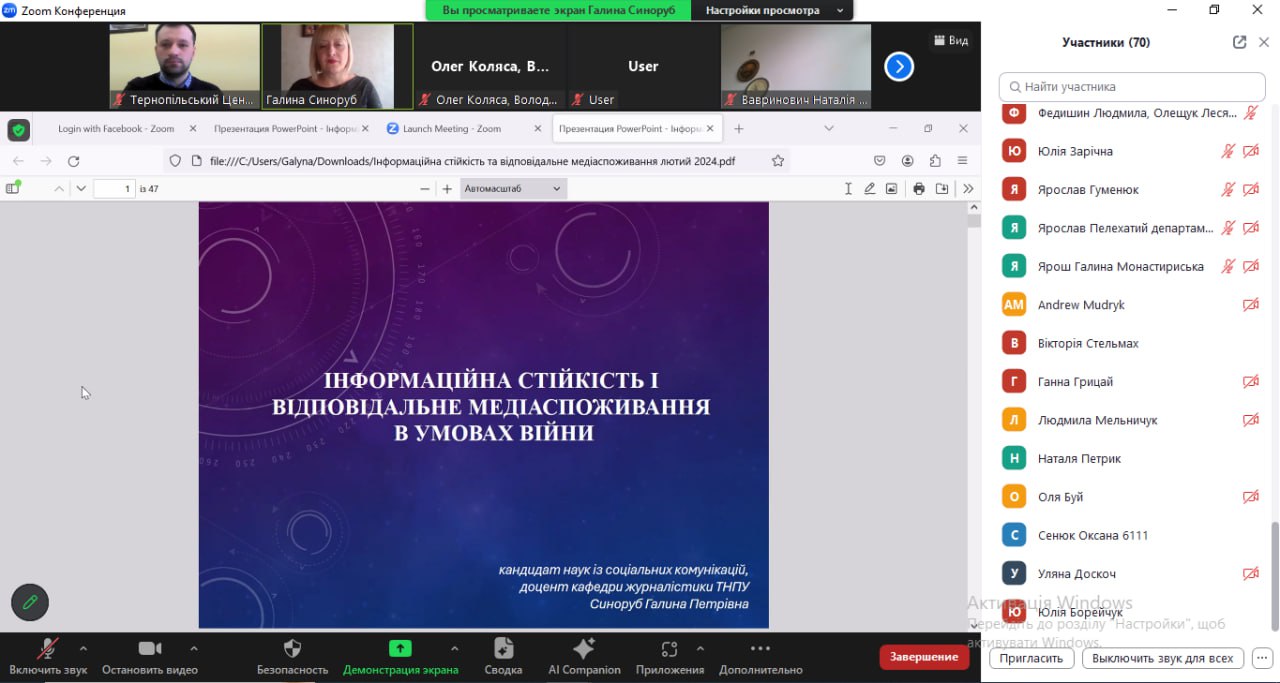Open the AI Companion sparkle icon
The width and height of the screenshot is (1280, 683).
584,648
